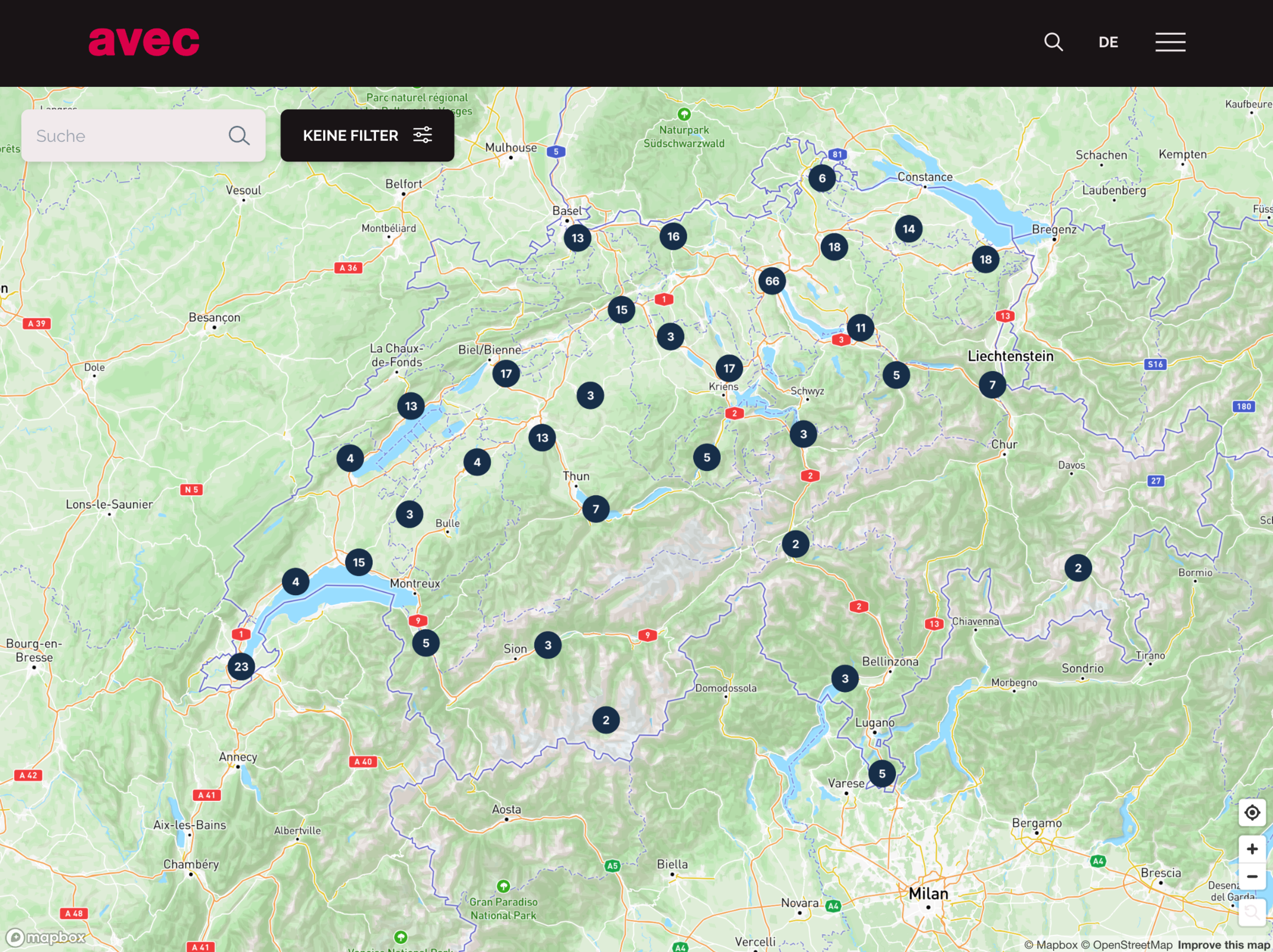Open the hamburger menu
Image resolution: width=1273 pixels, height=952 pixels.
click(1170, 42)
